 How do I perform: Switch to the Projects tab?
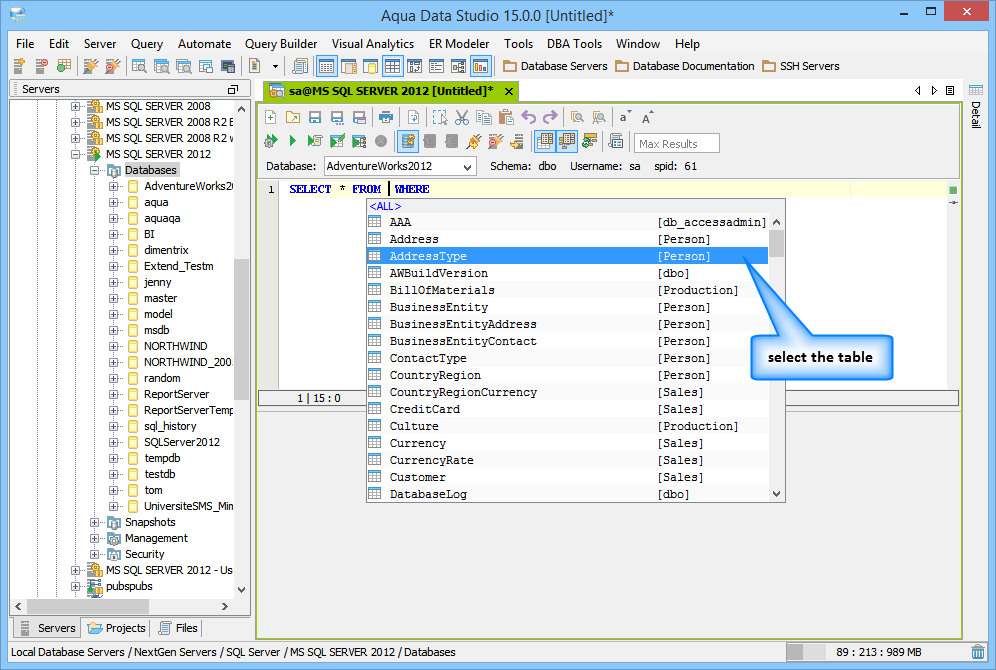coord(117,628)
